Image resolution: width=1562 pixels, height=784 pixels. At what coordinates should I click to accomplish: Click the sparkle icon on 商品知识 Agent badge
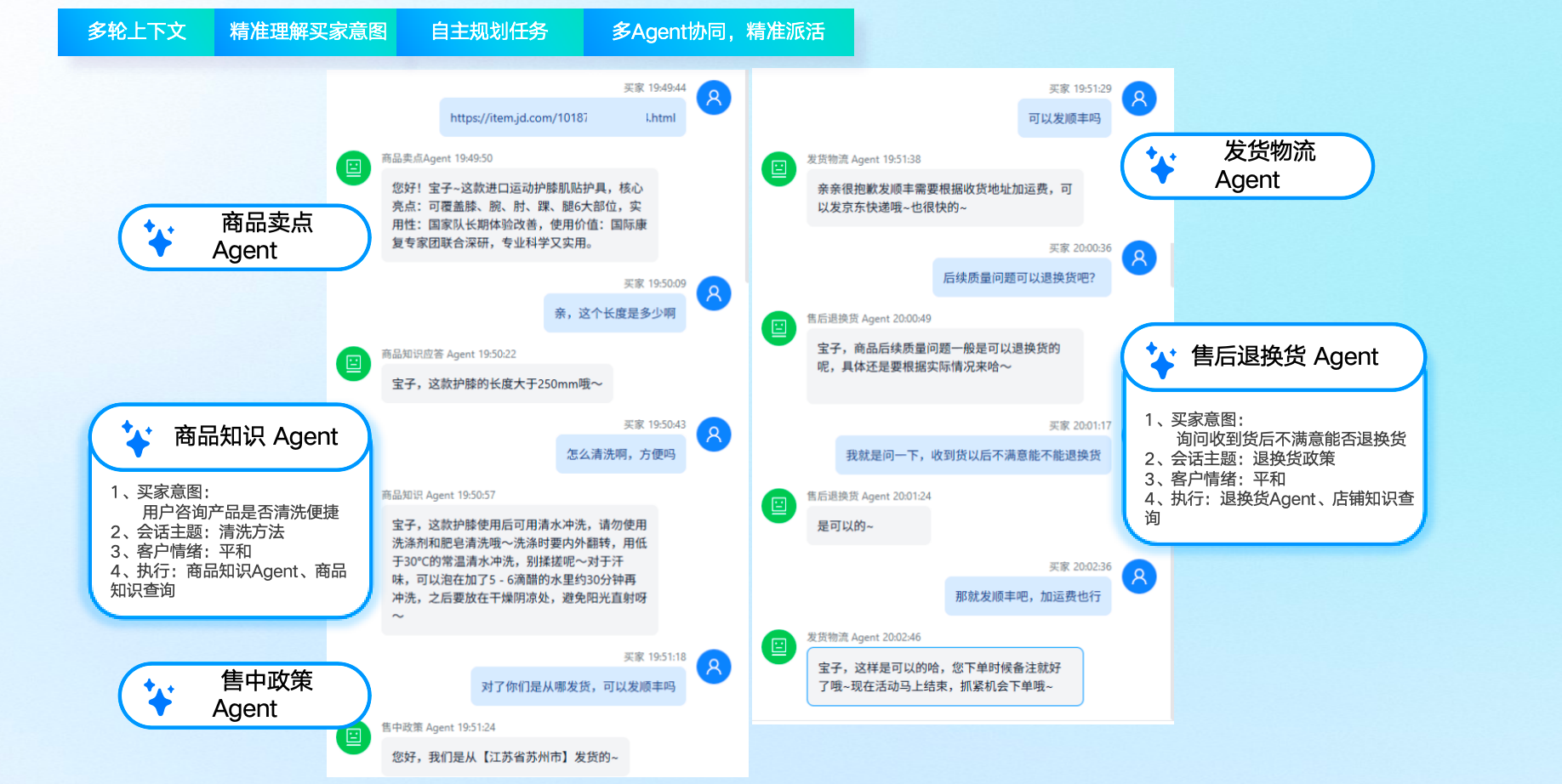coord(138,437)
